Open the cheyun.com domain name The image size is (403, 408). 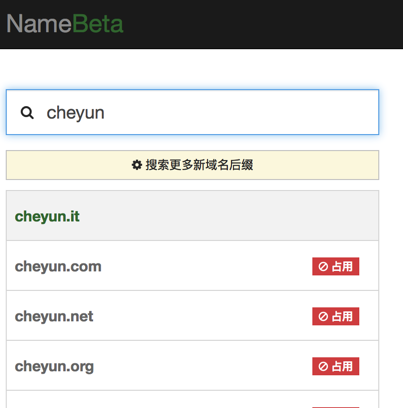pos(58,266)
